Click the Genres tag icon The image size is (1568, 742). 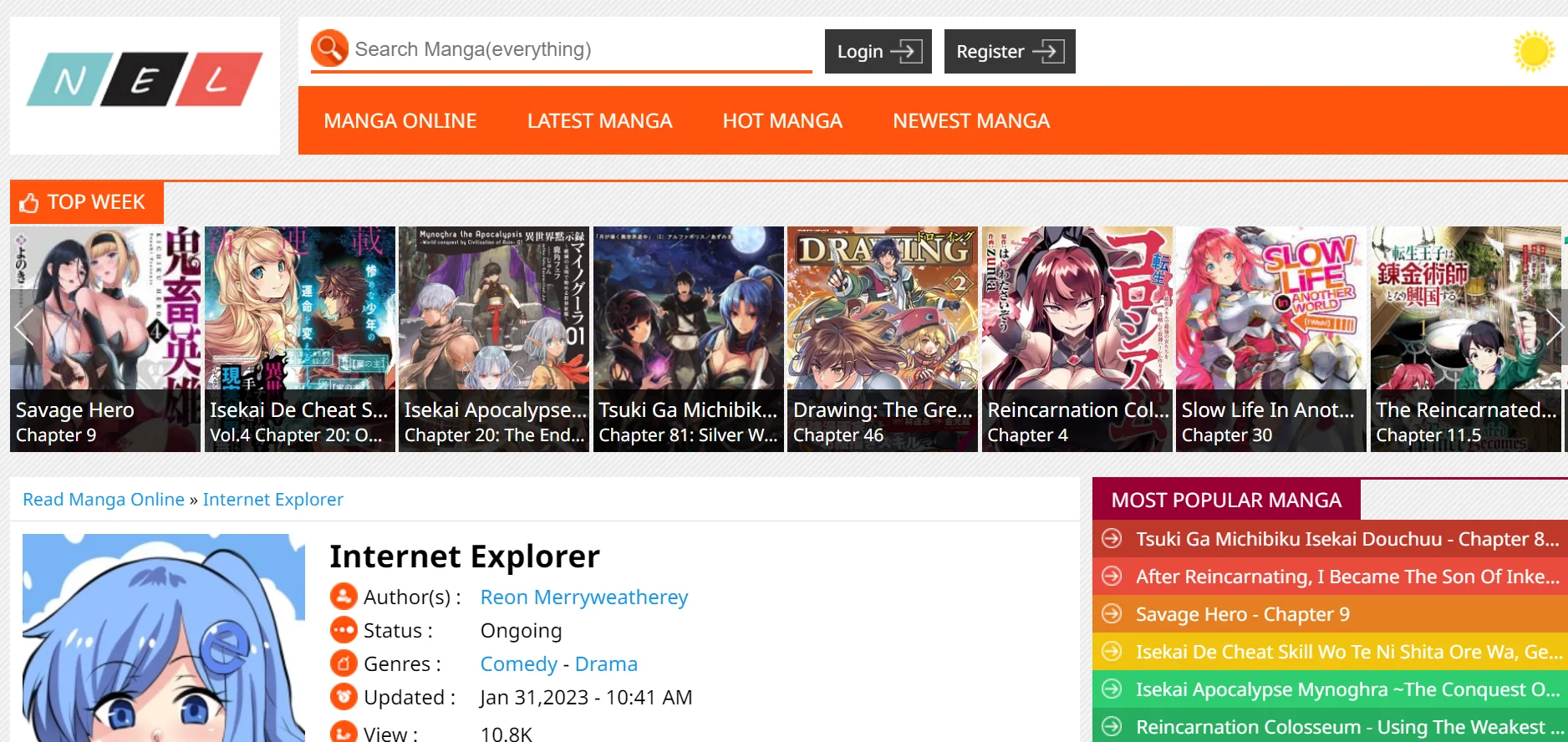tap(344, 663)
